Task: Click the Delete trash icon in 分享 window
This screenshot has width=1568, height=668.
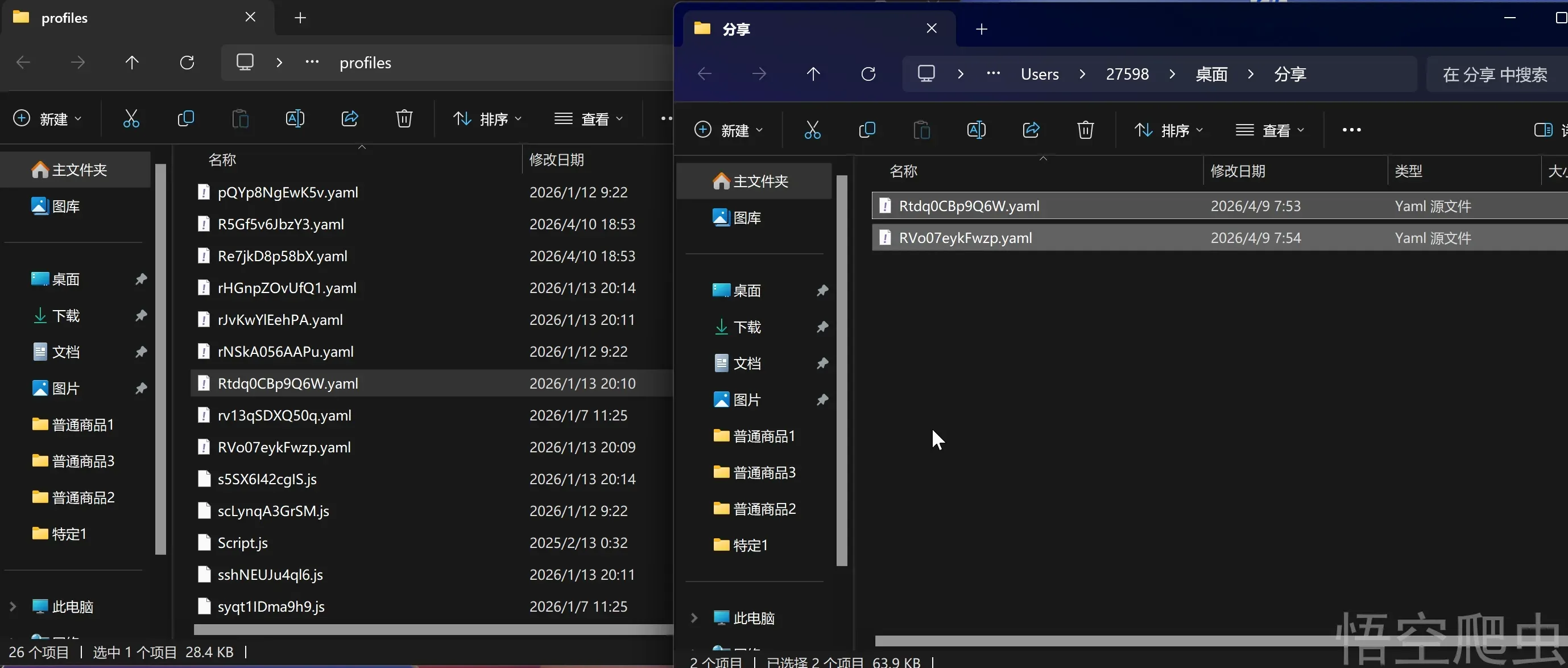Action: coord(1085,130)
